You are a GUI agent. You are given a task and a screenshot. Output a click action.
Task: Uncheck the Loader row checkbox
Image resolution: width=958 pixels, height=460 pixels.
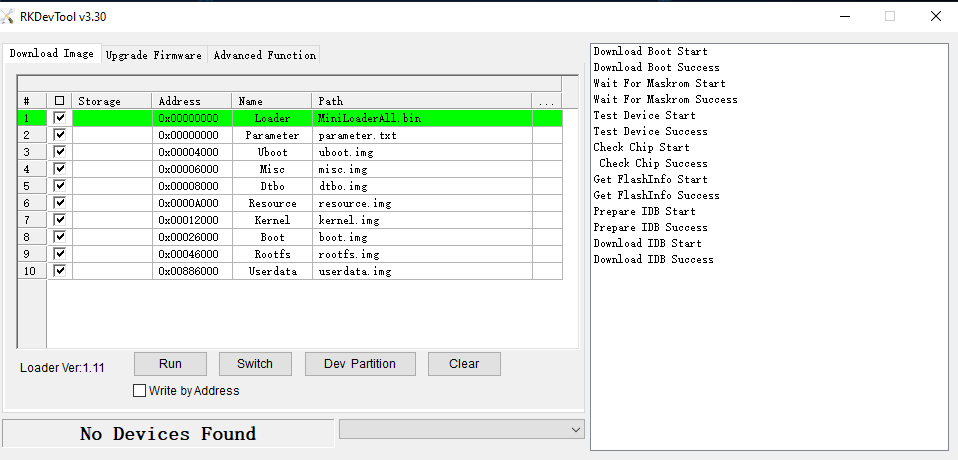coord(60,118)
